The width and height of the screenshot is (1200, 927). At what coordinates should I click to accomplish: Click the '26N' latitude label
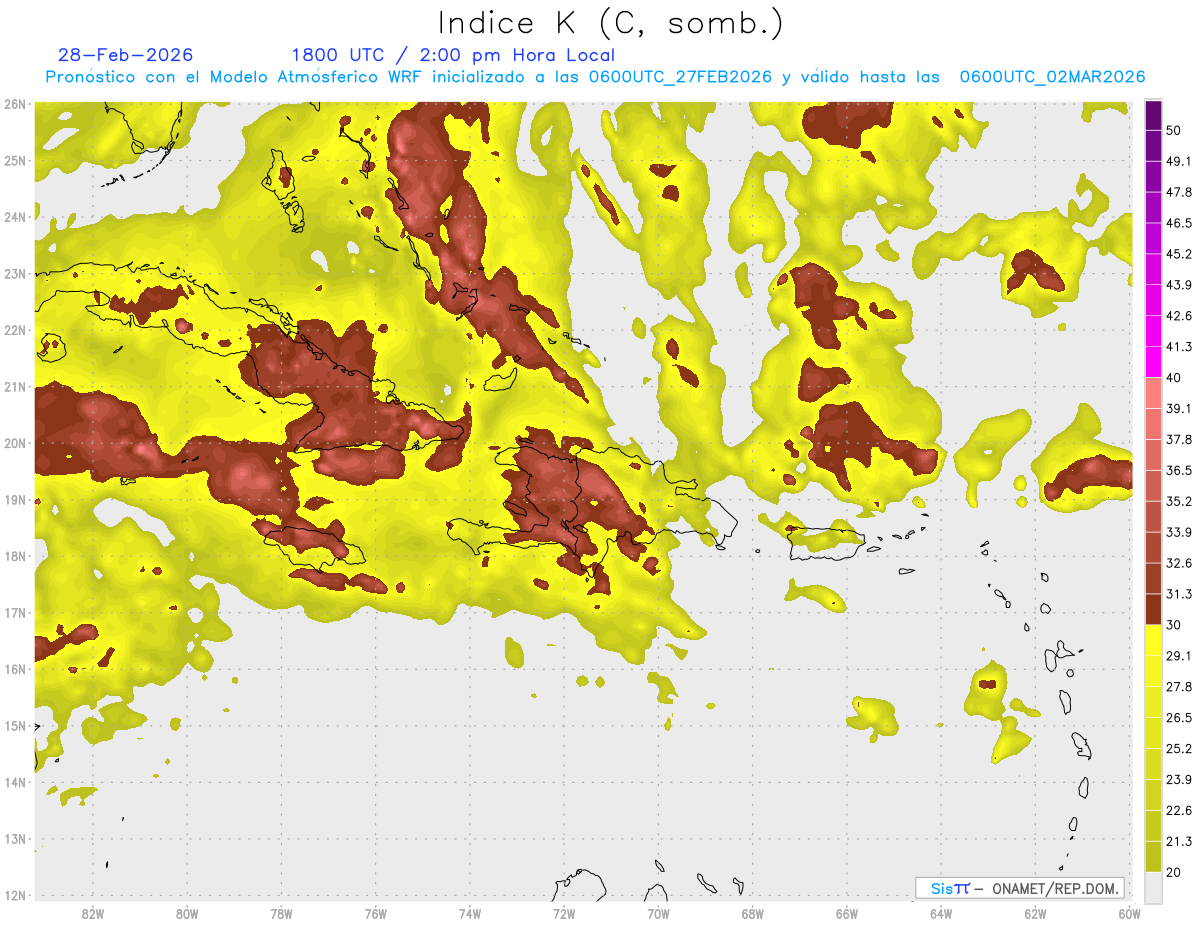(15, 104)
